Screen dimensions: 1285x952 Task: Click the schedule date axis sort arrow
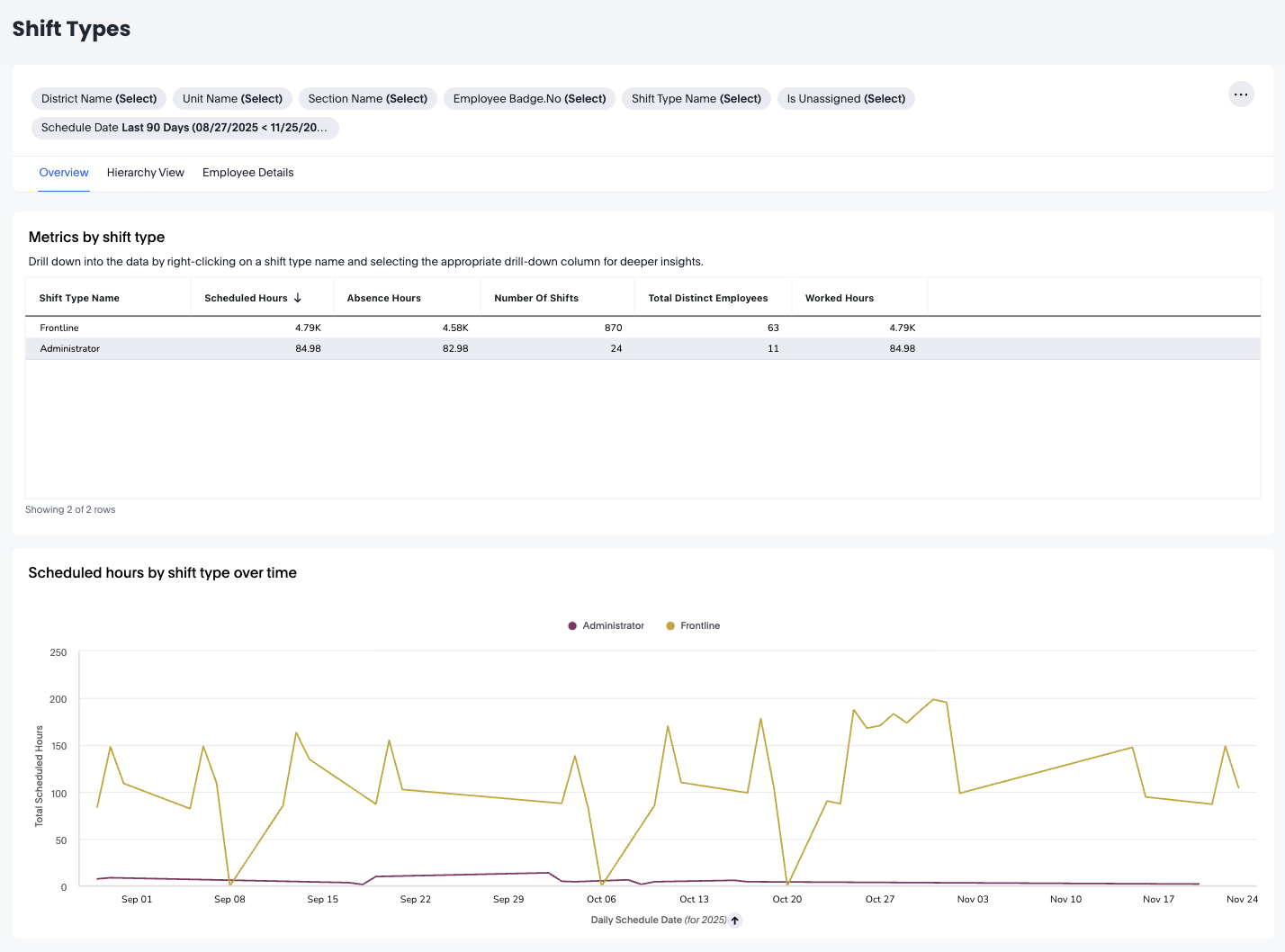pos(735,921)
